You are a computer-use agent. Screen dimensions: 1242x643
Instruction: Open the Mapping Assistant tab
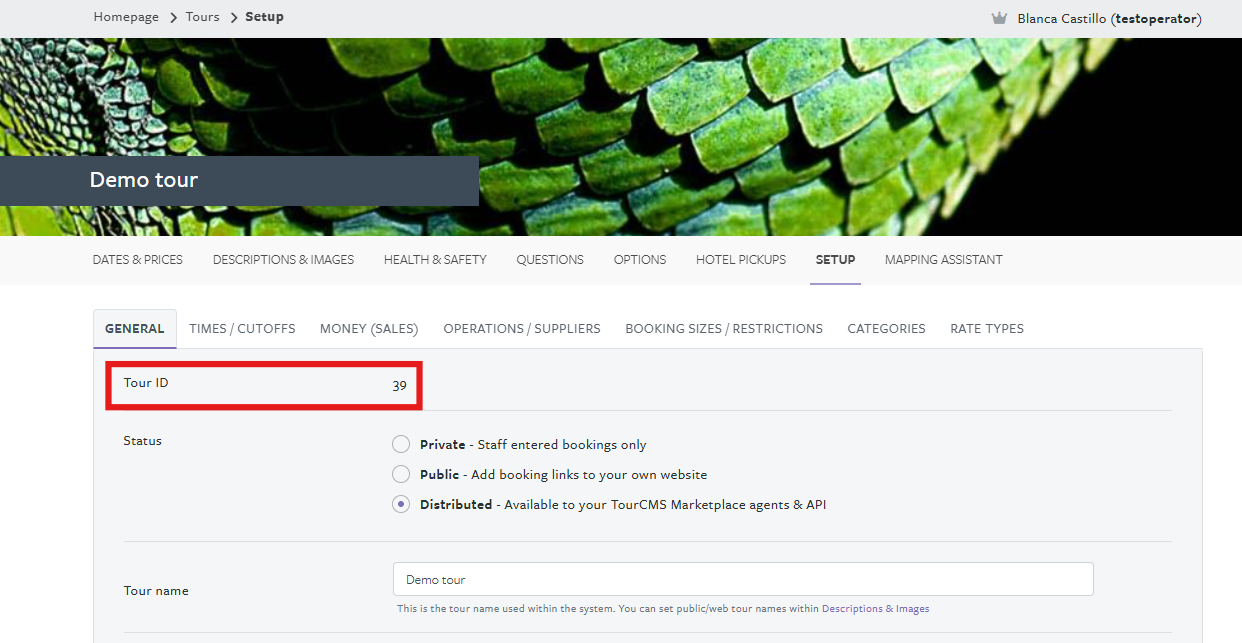click(943, 260)
